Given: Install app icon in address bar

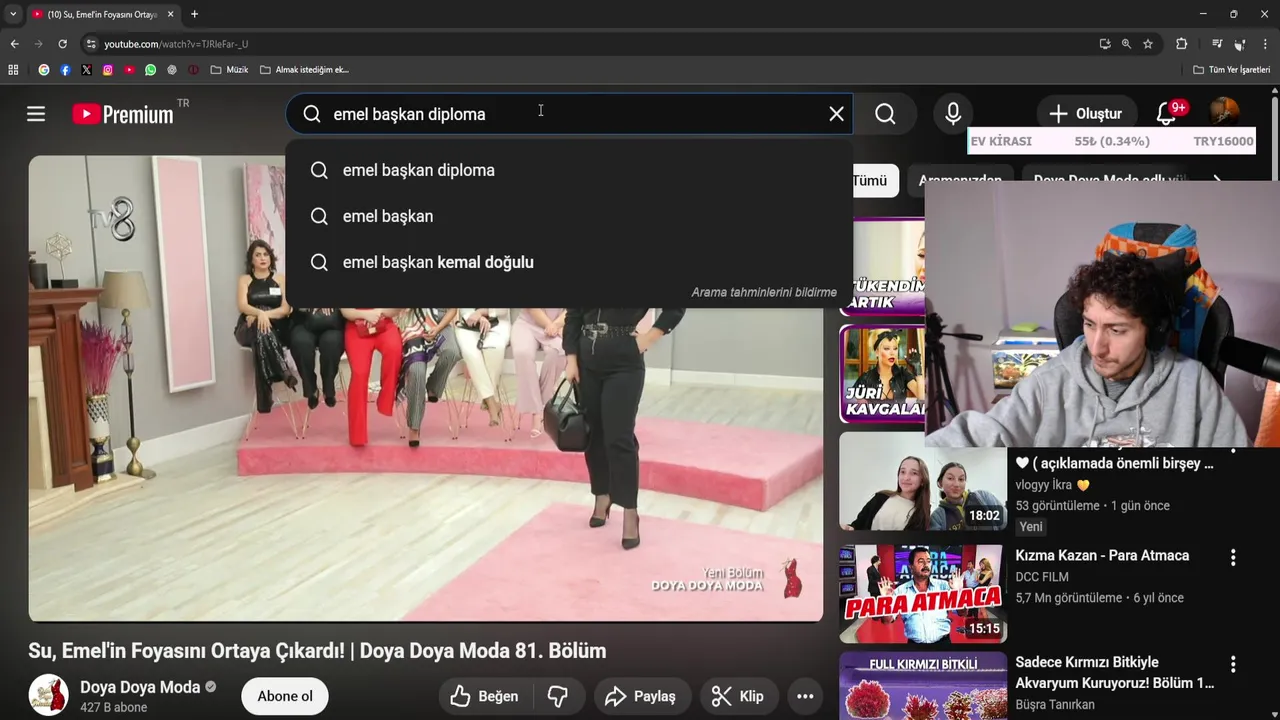Looking at the screenshot, I should click(1104, 44).
